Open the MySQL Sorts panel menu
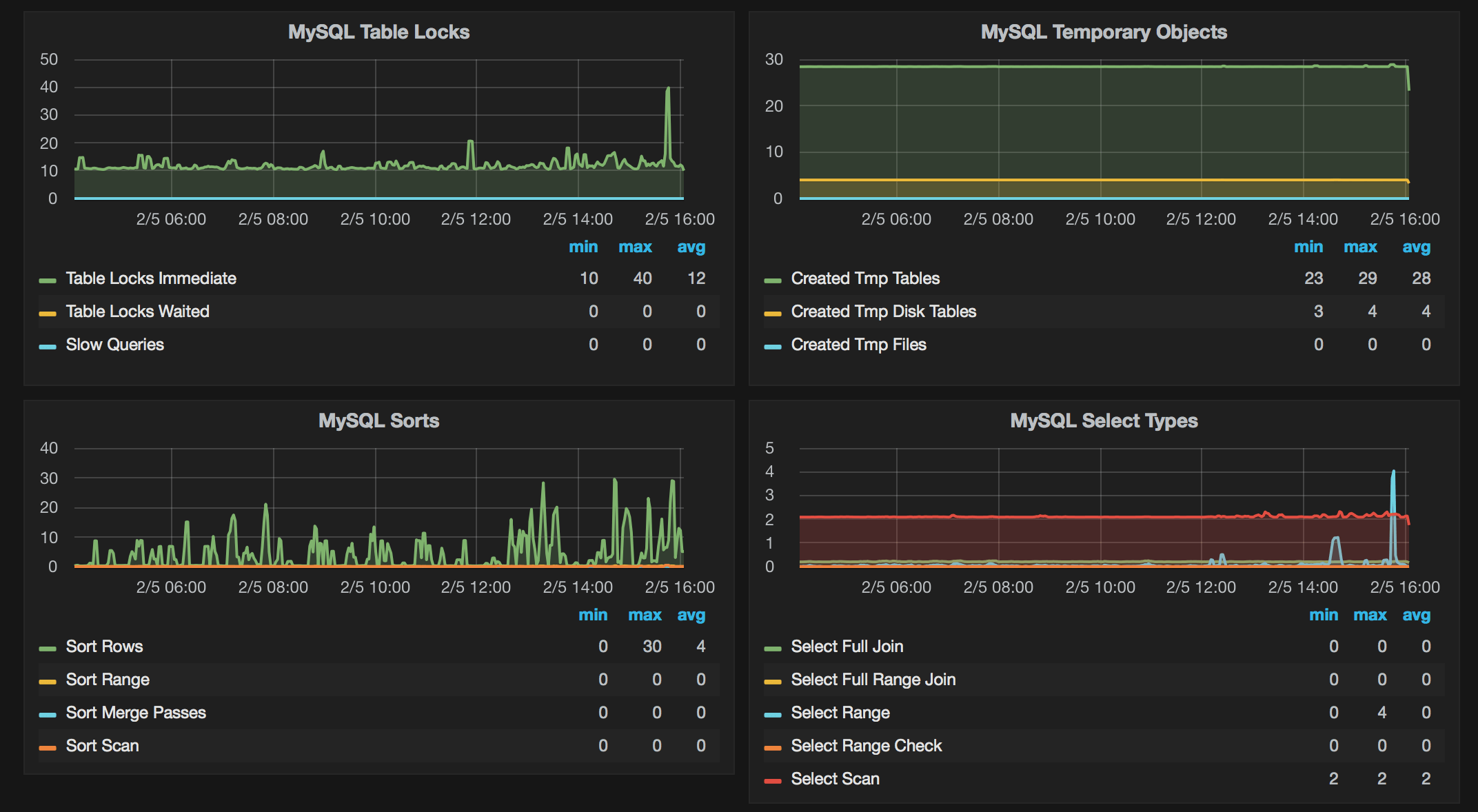 coord(379,420)
